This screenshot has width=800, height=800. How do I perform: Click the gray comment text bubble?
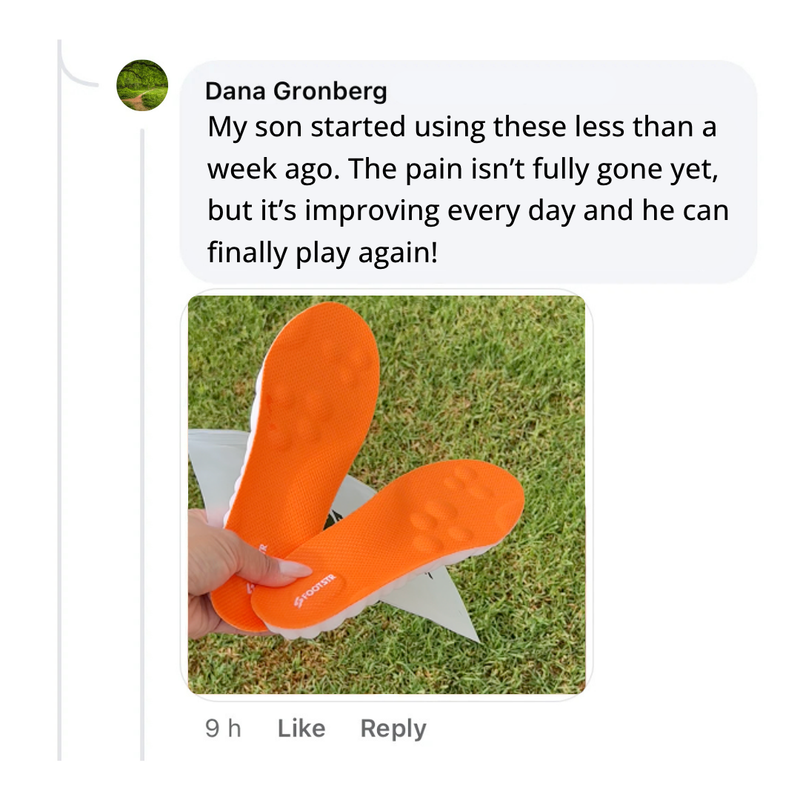[x=468, y=171]
